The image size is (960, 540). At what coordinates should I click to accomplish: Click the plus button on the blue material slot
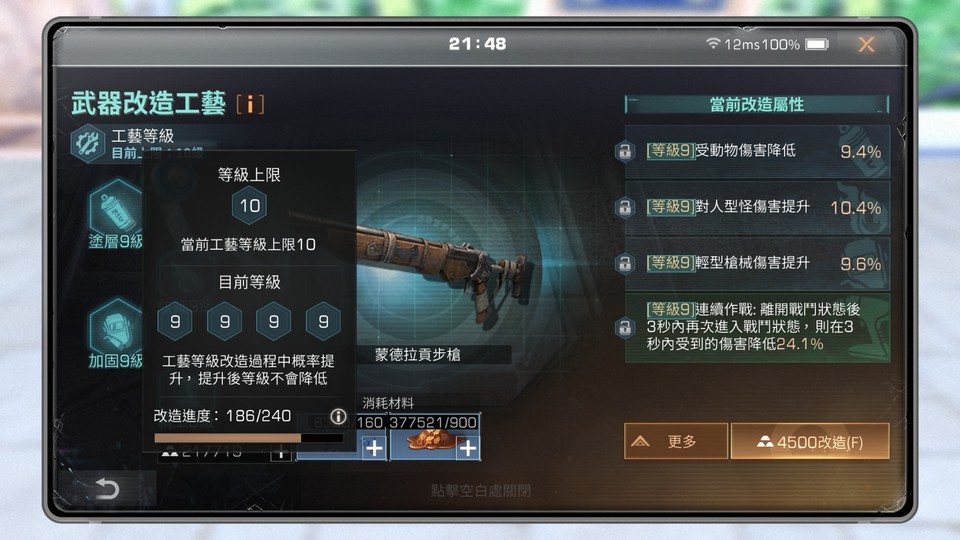pos(374,449)
